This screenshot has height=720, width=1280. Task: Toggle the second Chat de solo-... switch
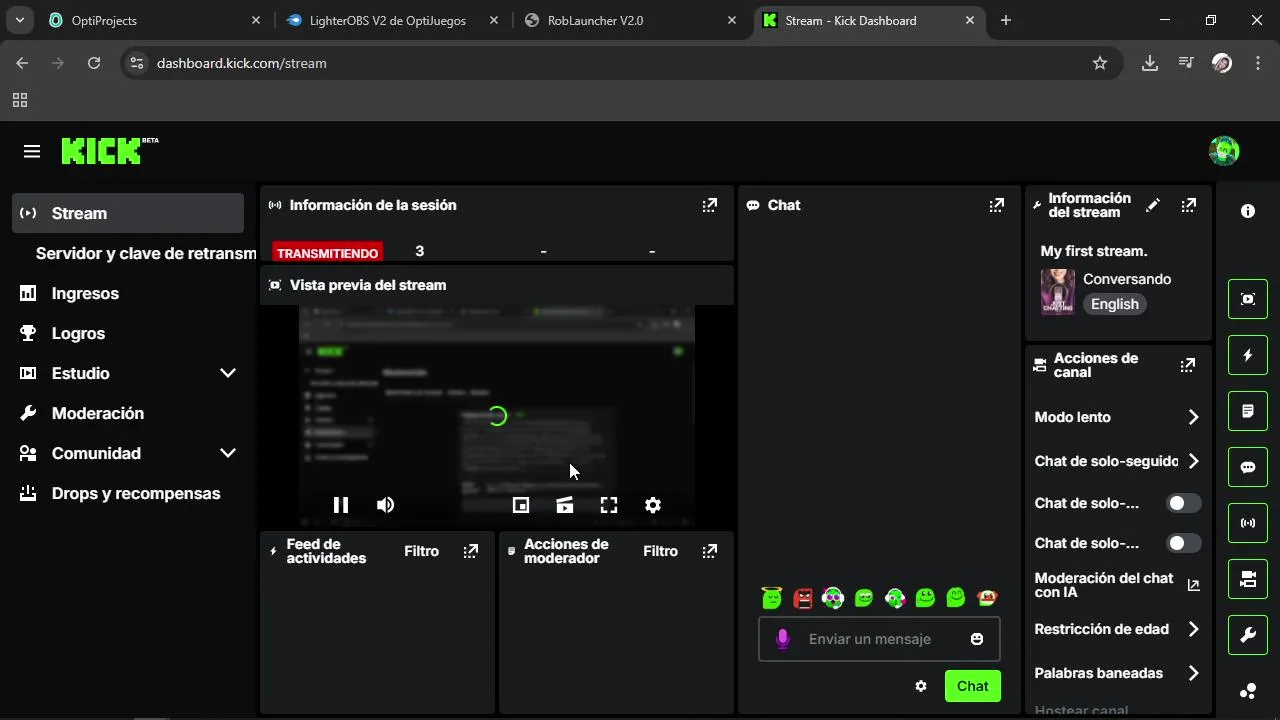tap(1184, 543)
